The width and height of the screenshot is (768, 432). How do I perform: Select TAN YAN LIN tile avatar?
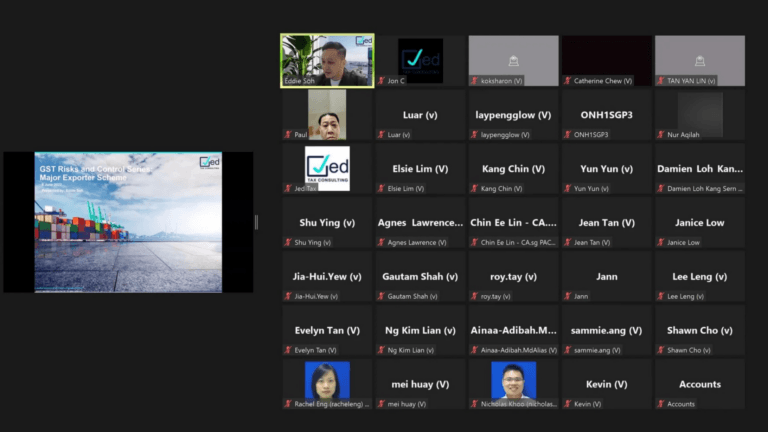[700, 61]
